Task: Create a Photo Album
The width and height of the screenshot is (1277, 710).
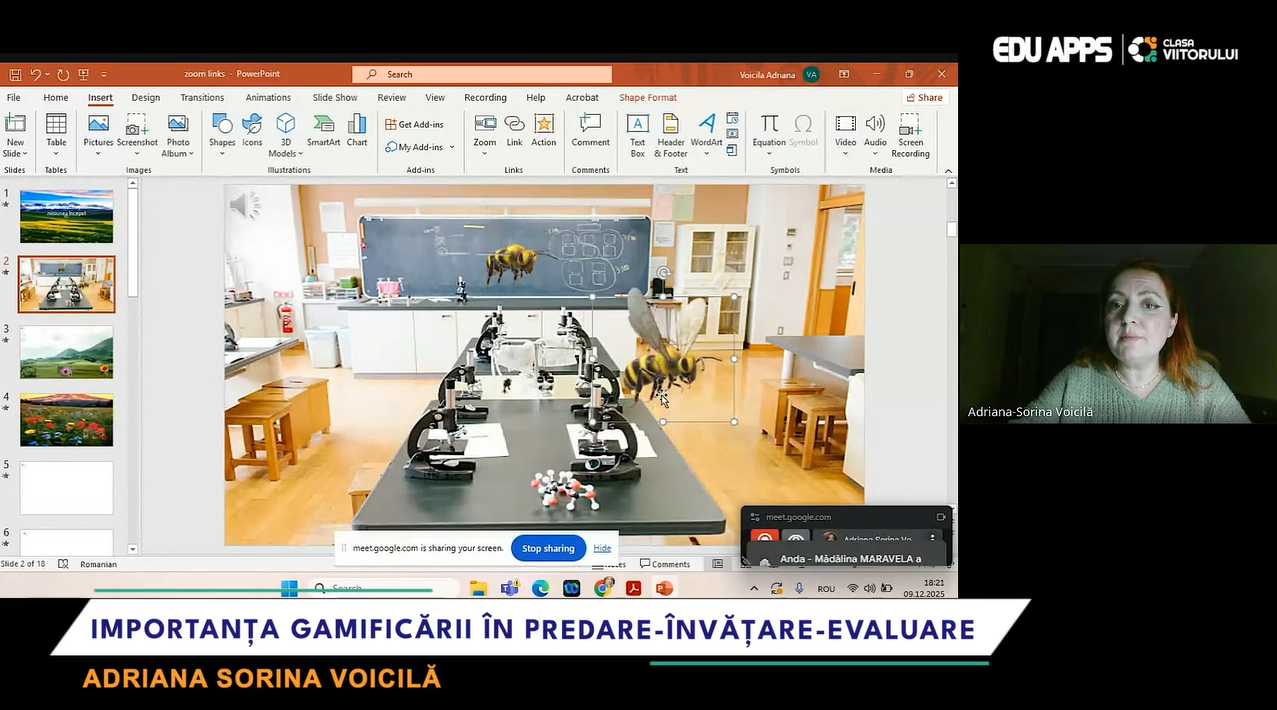Action: [x=178, y=136]
